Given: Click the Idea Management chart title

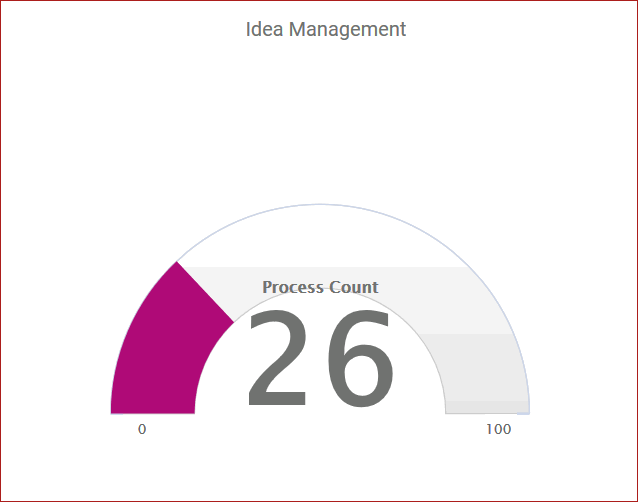Looking at the screenshot, I should [x=326, y=29].
